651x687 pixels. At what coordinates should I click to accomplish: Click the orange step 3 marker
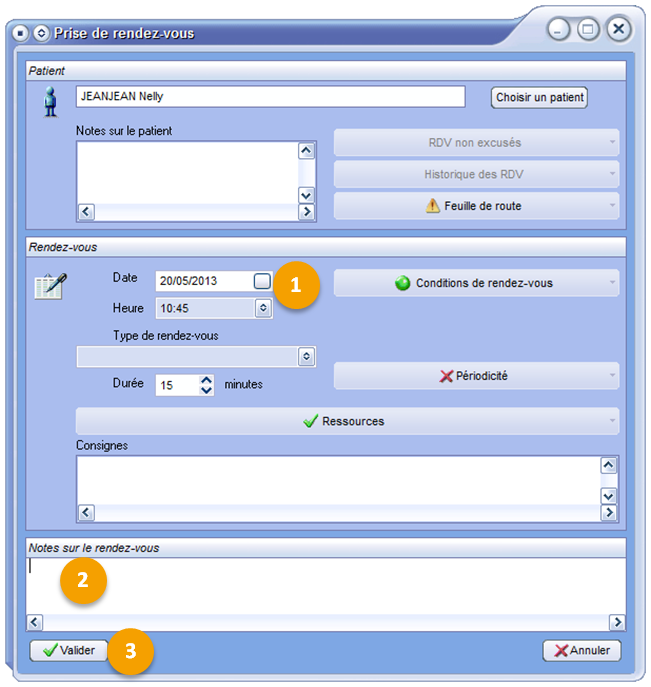pyautogui.click(x=130, y=651)
